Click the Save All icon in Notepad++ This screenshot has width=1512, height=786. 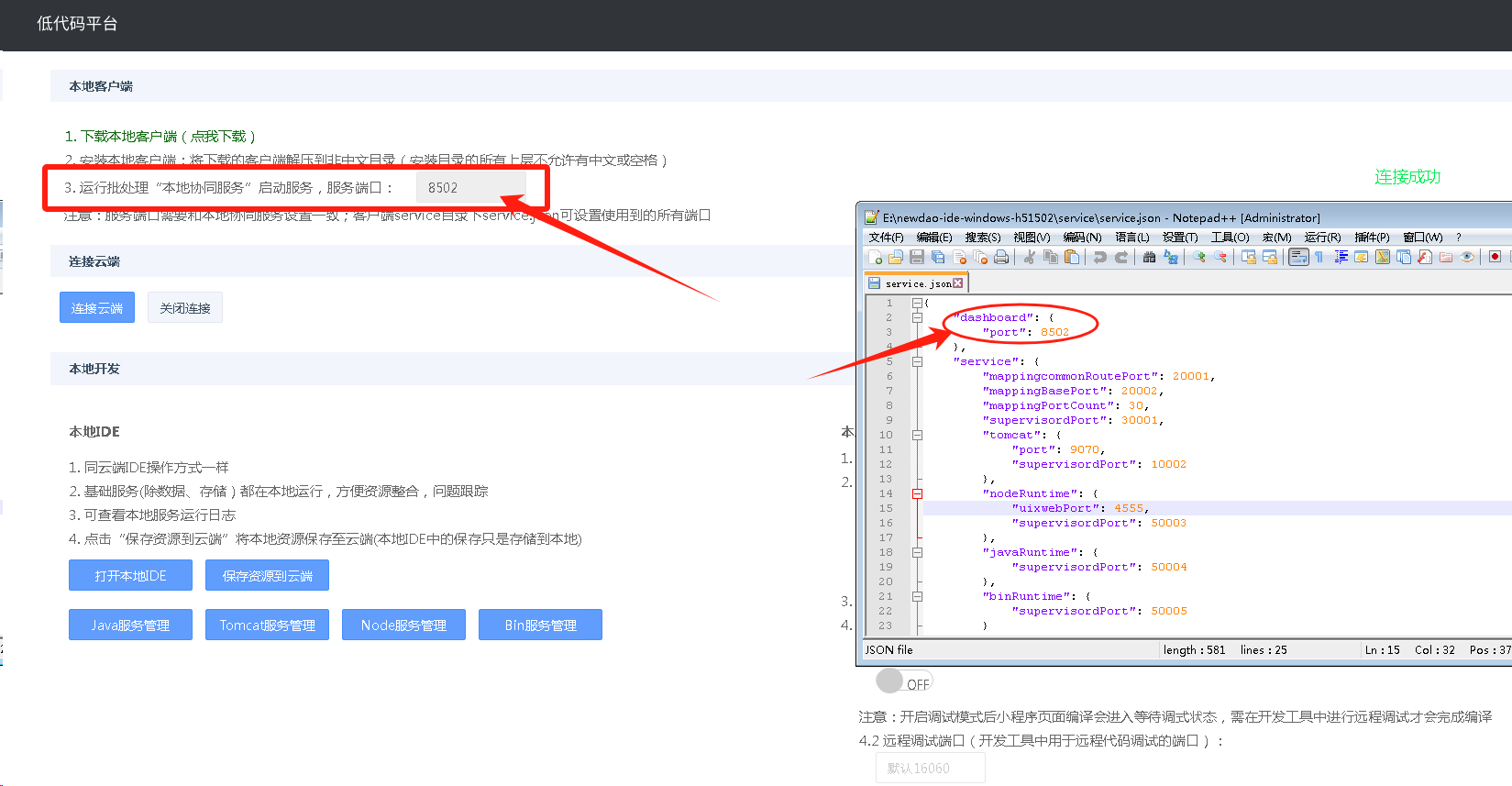(x=937, y=257)
